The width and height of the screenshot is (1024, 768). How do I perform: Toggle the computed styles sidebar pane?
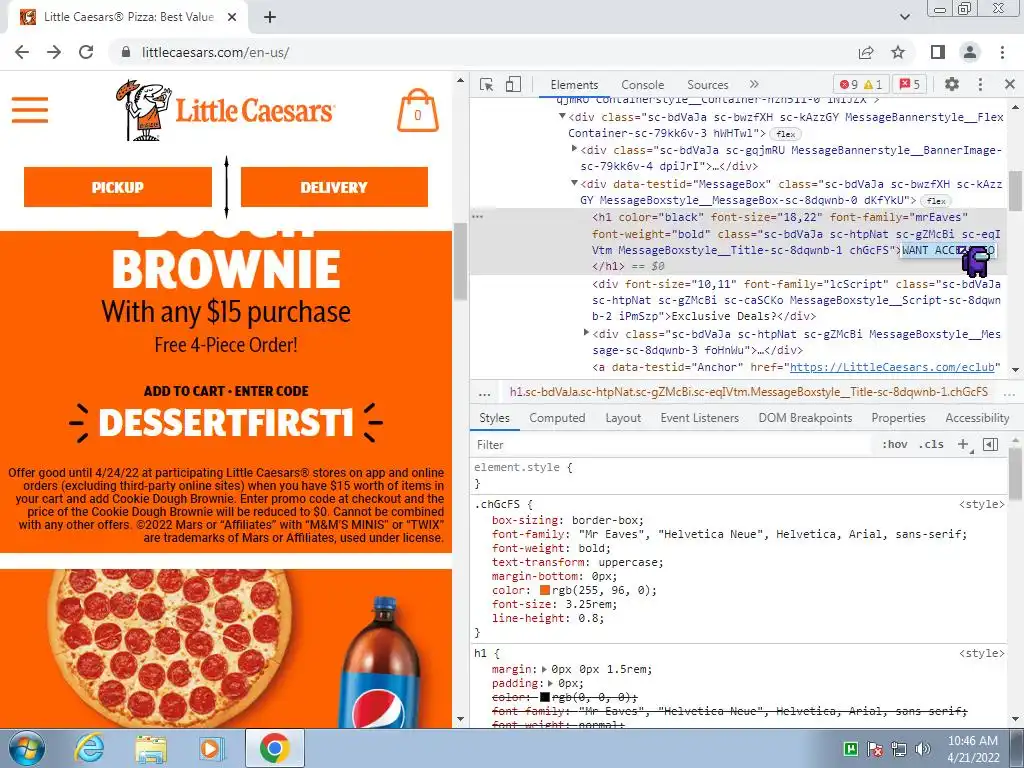click(991, 445)
